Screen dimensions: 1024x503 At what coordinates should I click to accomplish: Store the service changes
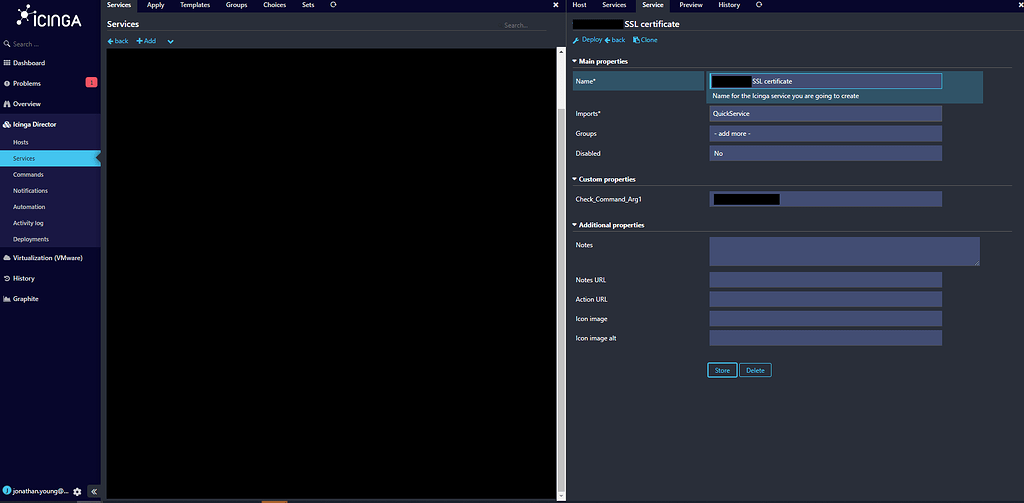[x=722, y=370]
